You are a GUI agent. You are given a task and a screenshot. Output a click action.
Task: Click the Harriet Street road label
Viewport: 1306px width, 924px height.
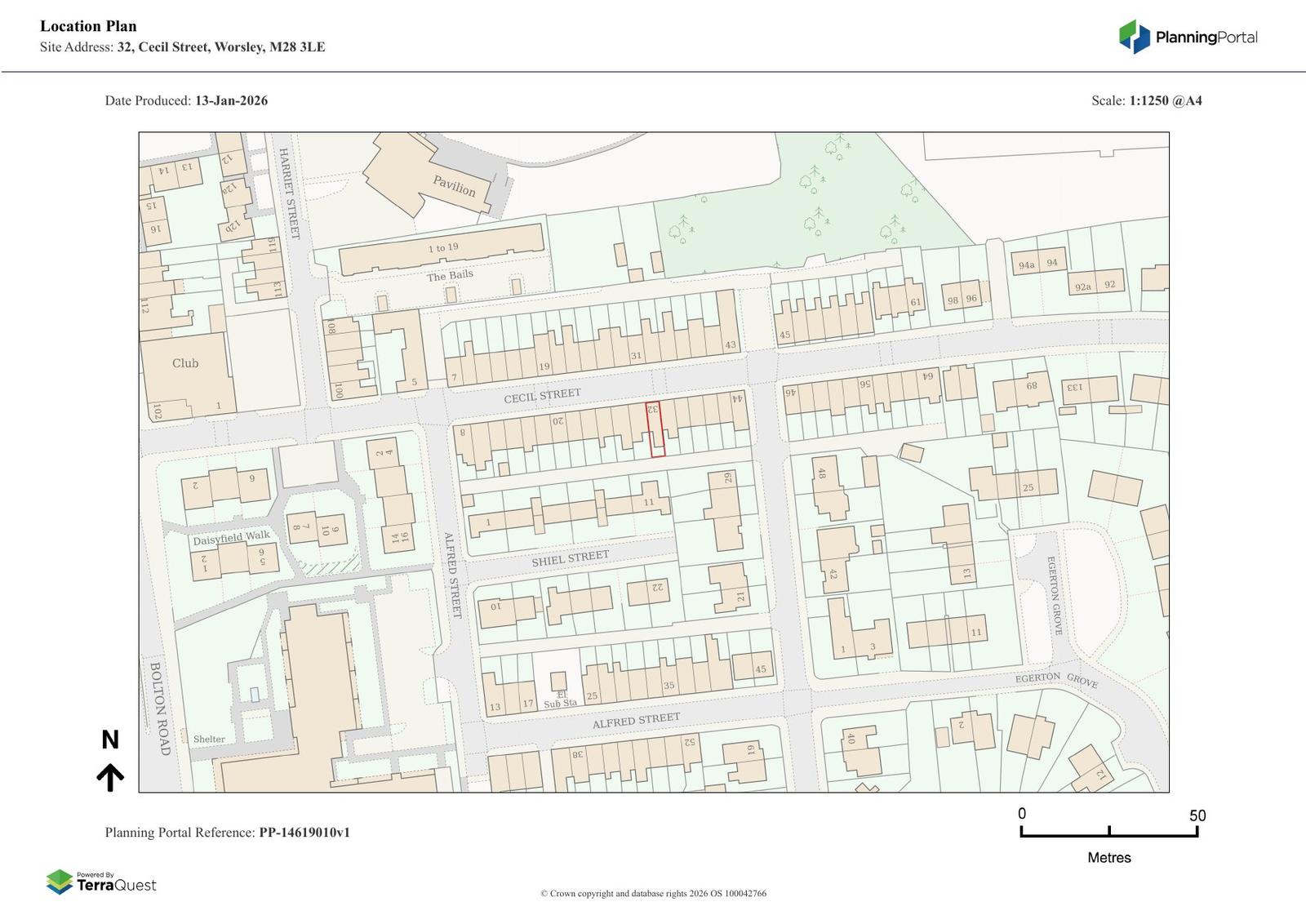point(289,193)
